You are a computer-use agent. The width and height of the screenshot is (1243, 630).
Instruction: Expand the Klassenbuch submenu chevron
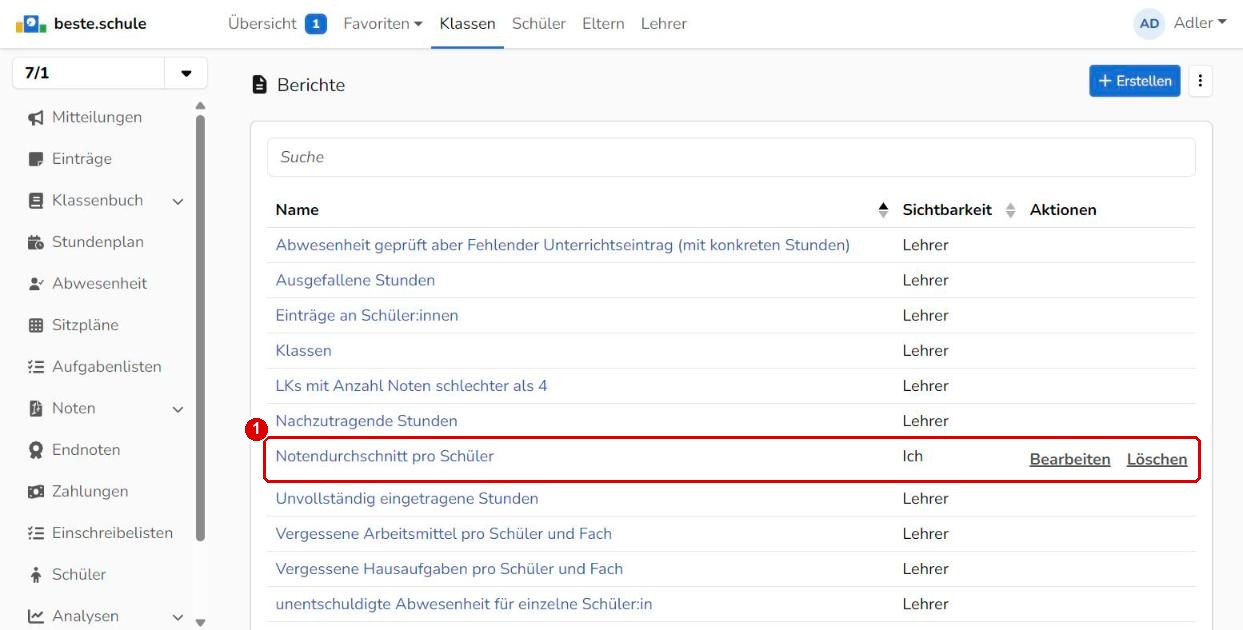[x=178, y=202]
